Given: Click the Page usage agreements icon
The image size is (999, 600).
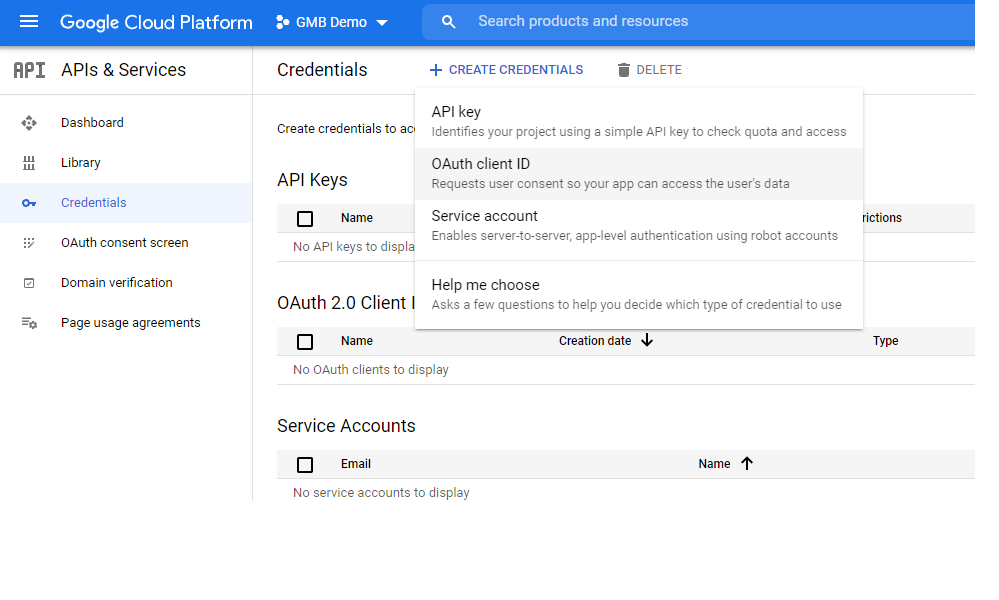Looking at the screenshot, I should coord(29,323).
